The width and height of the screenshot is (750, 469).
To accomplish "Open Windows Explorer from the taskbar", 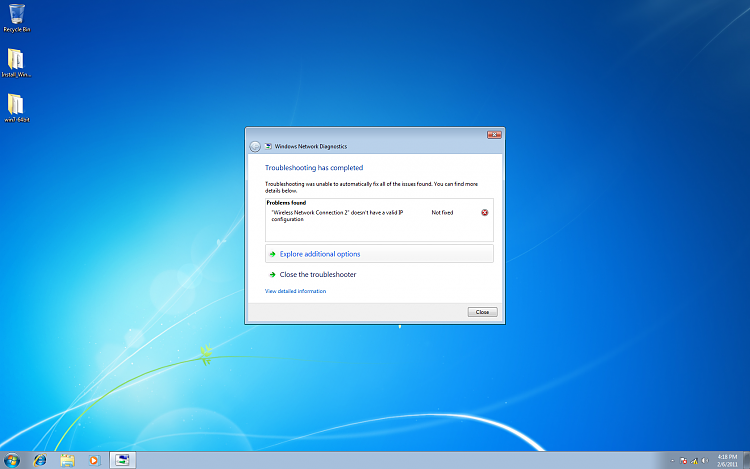I will [67, 460].
